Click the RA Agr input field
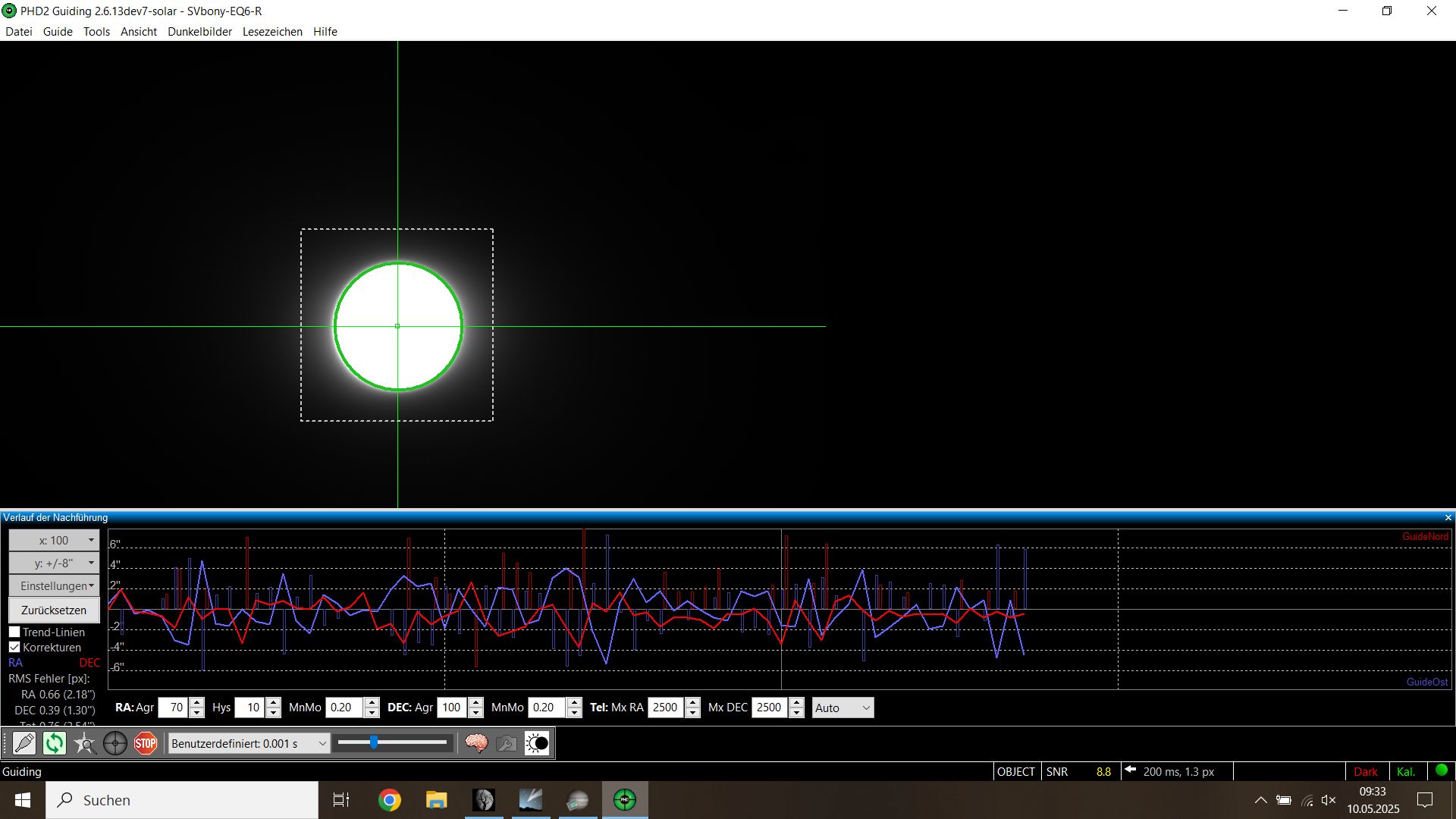 point(174,708)
